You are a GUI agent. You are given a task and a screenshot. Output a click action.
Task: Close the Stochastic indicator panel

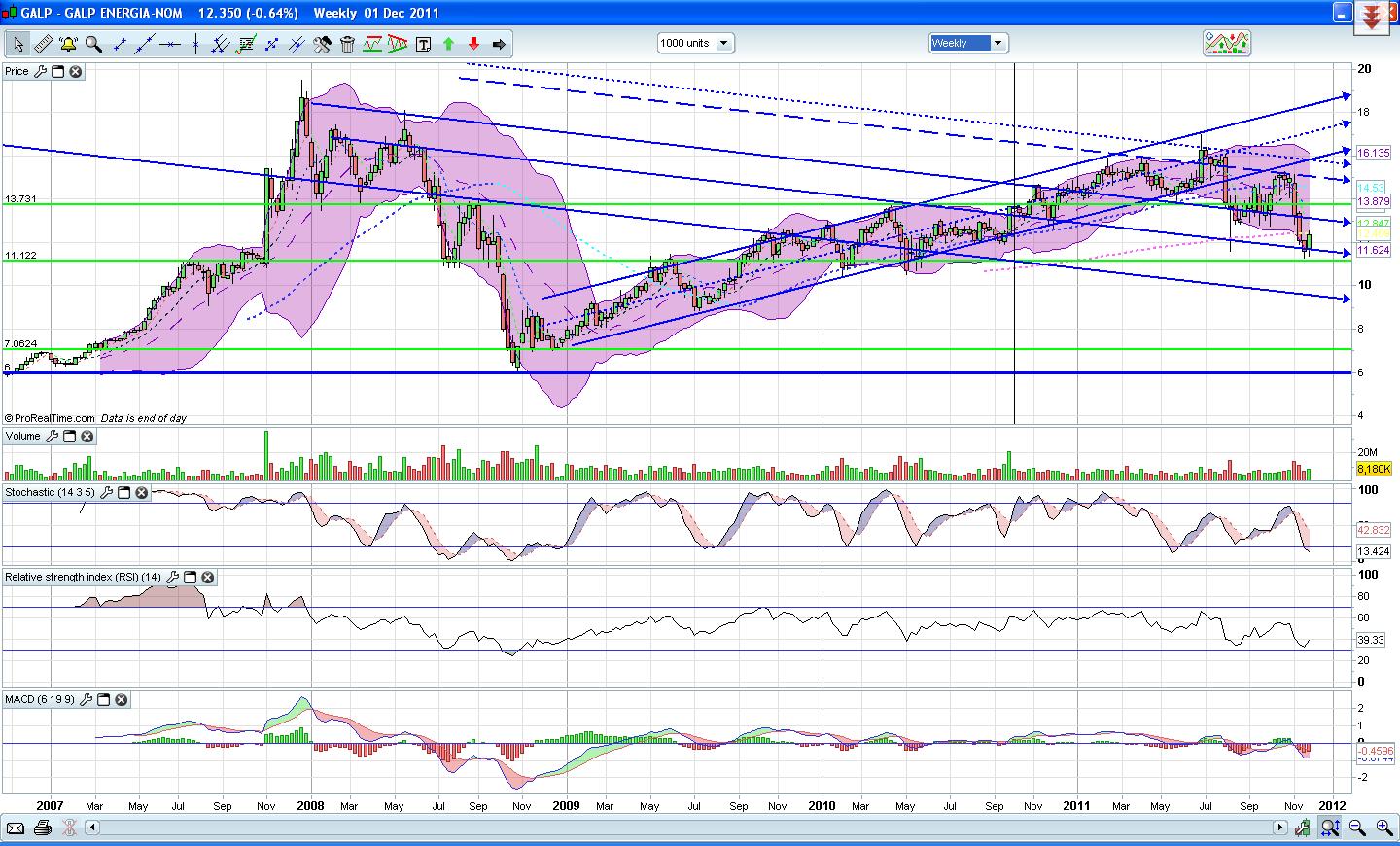click(141, 493)
